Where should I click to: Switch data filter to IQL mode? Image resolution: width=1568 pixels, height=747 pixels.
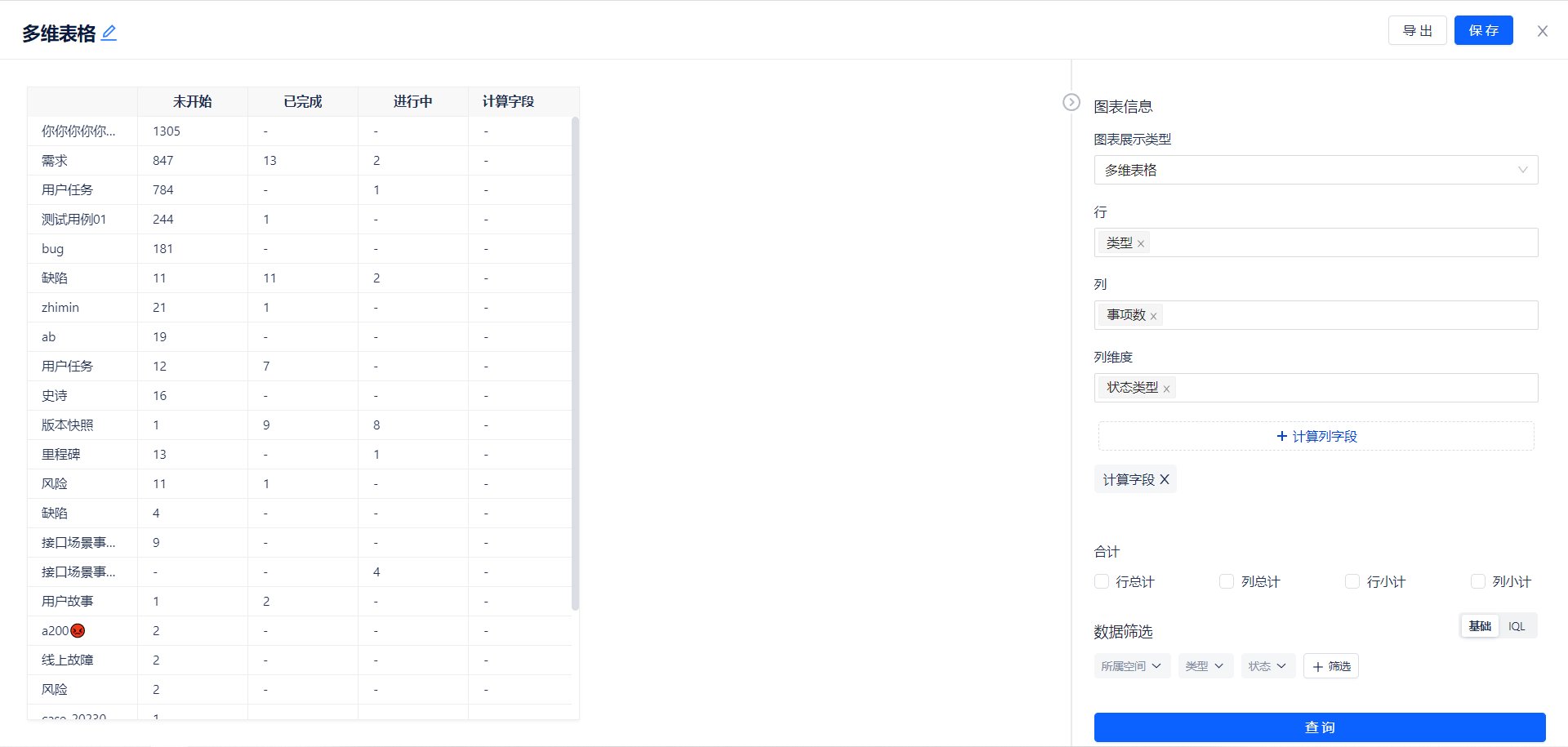pyautogui.click(x=1517, y=626)
